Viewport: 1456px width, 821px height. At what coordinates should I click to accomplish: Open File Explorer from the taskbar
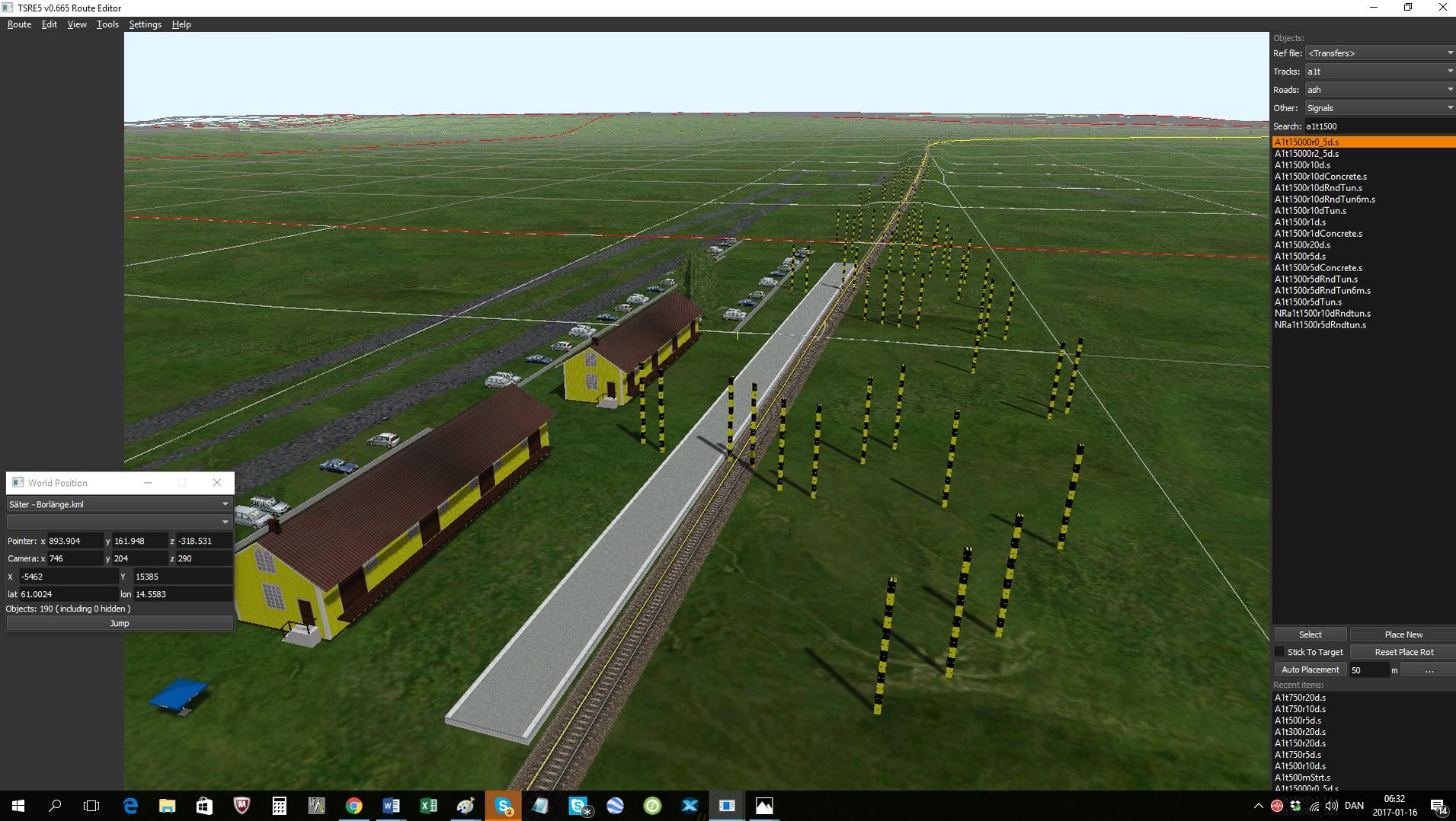(x=167, y=806)
